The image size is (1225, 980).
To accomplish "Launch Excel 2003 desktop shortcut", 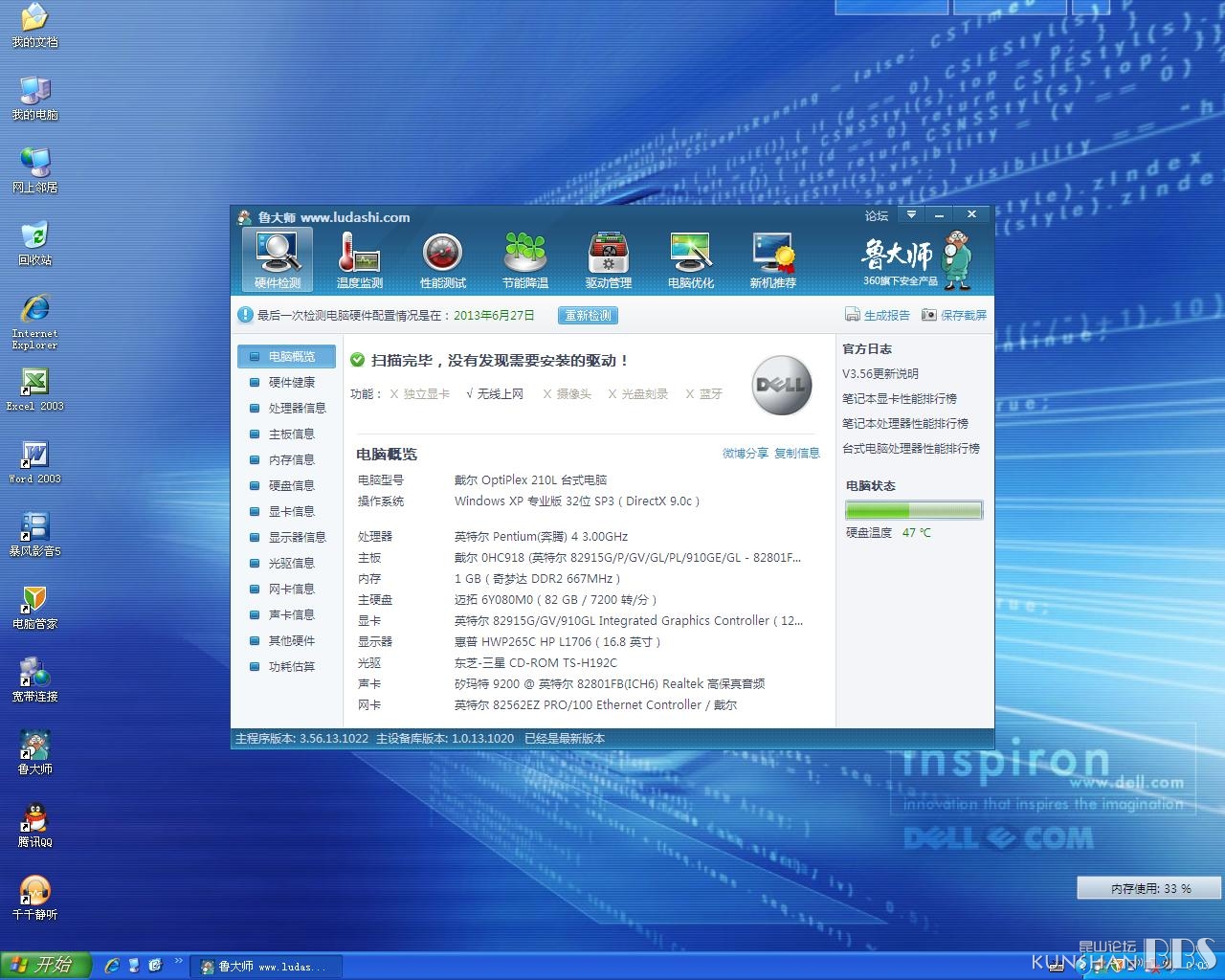I will 34,390.
